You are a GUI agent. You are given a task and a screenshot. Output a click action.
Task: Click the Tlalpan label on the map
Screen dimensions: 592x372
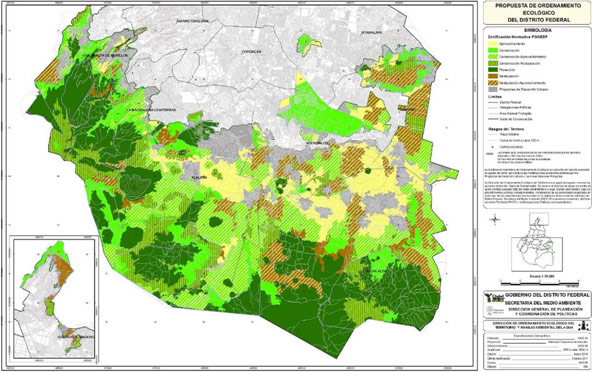pyautogui.click(x=199, y=177)
